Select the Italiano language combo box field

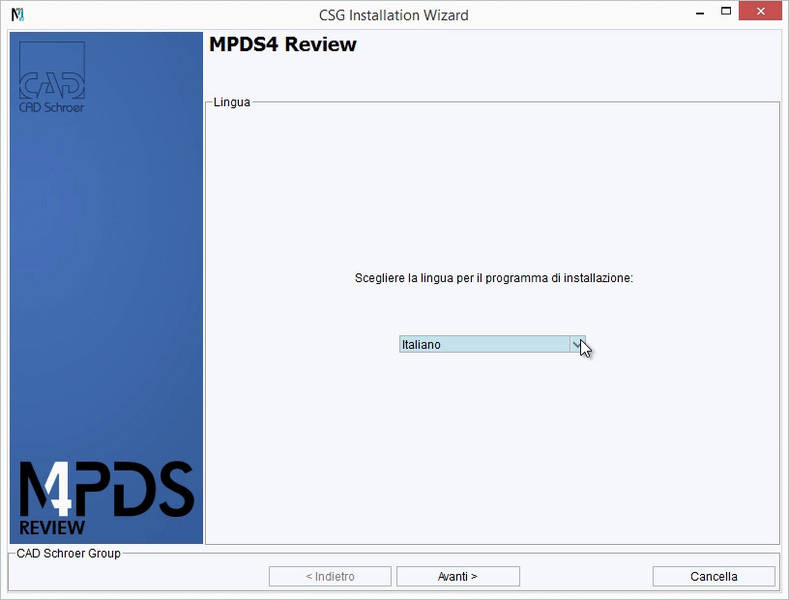[x=492, y=344]
